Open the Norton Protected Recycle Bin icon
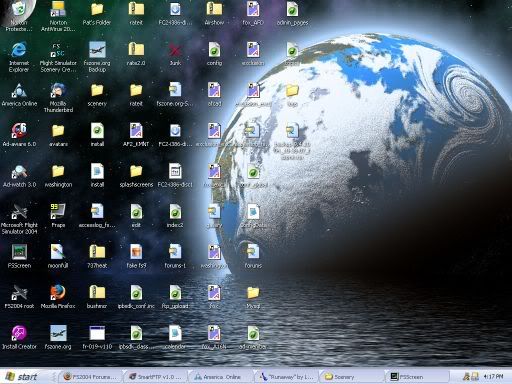The image size is (512, 384). [x=19, y=9]
